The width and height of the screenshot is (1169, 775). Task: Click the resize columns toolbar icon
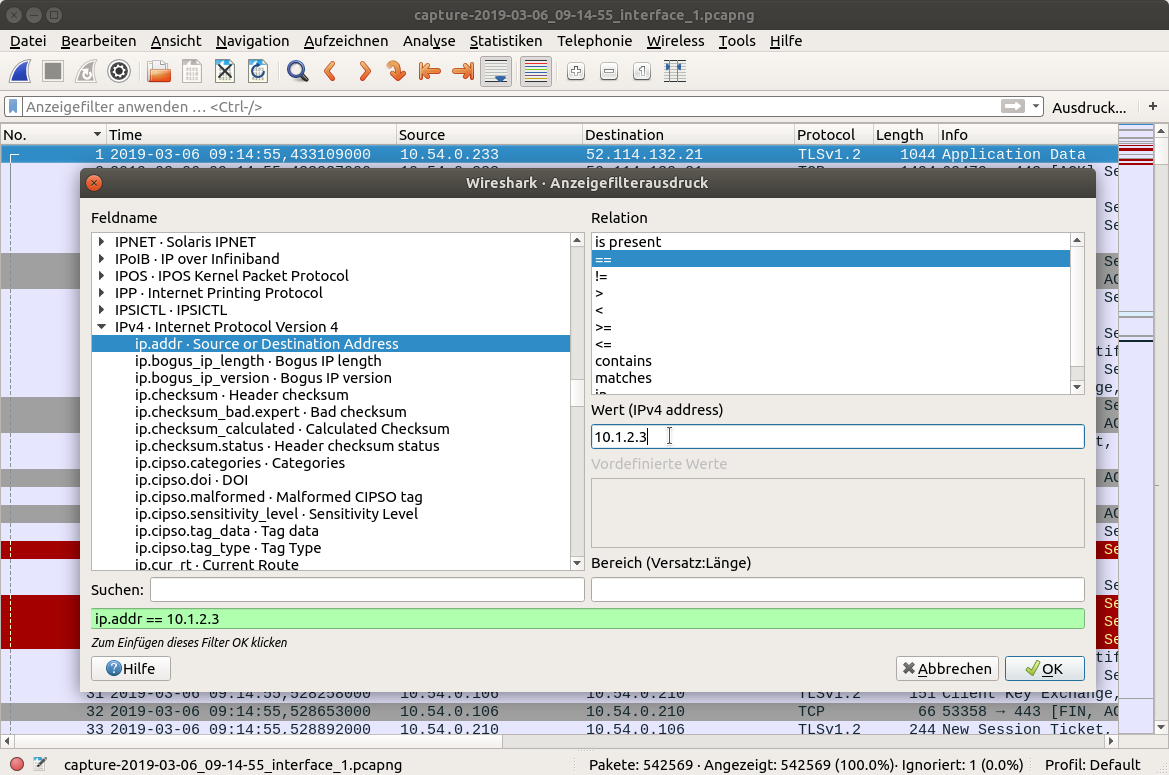(675, 72)
